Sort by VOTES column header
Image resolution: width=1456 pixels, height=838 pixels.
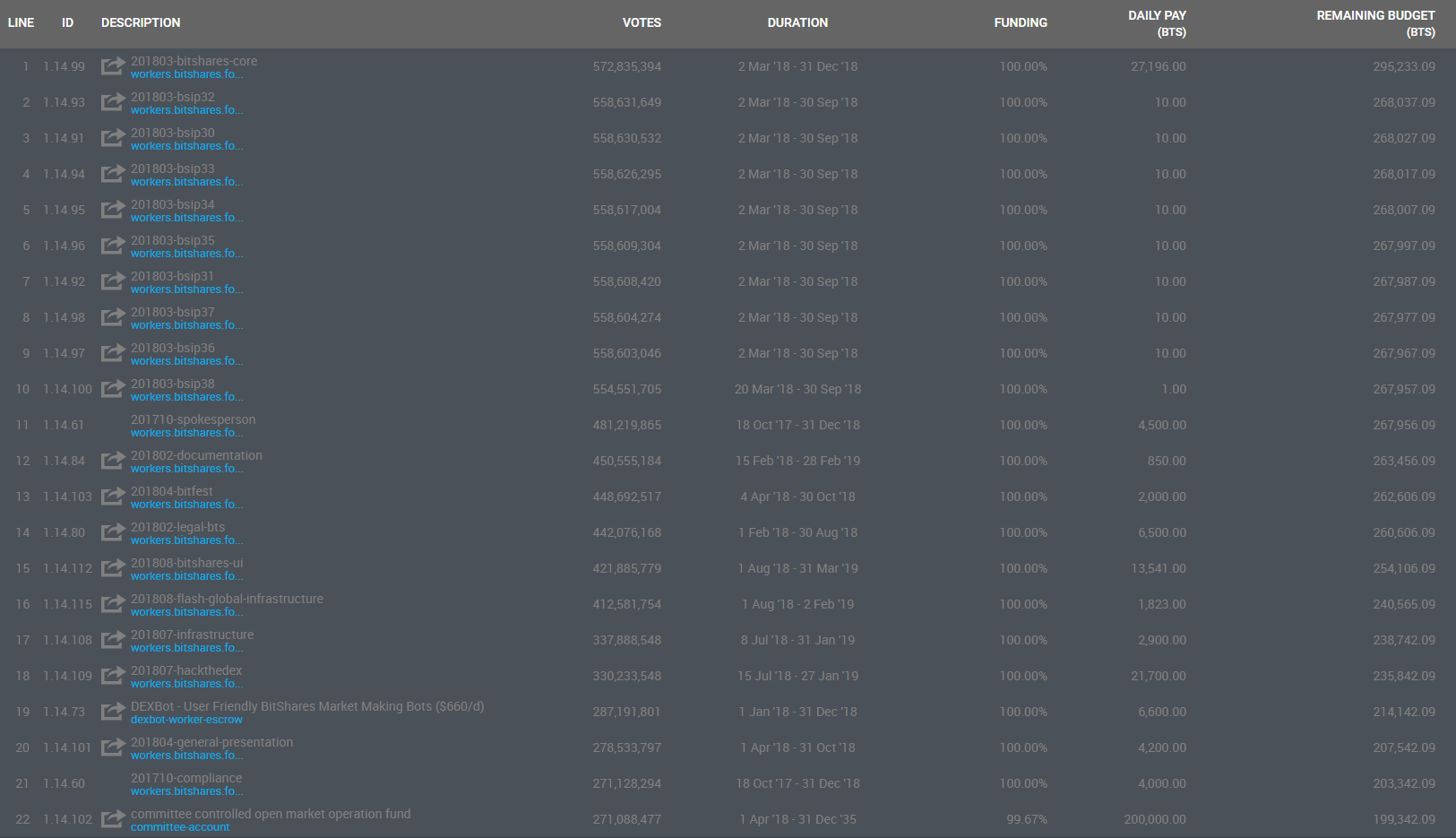coord(642,22)
